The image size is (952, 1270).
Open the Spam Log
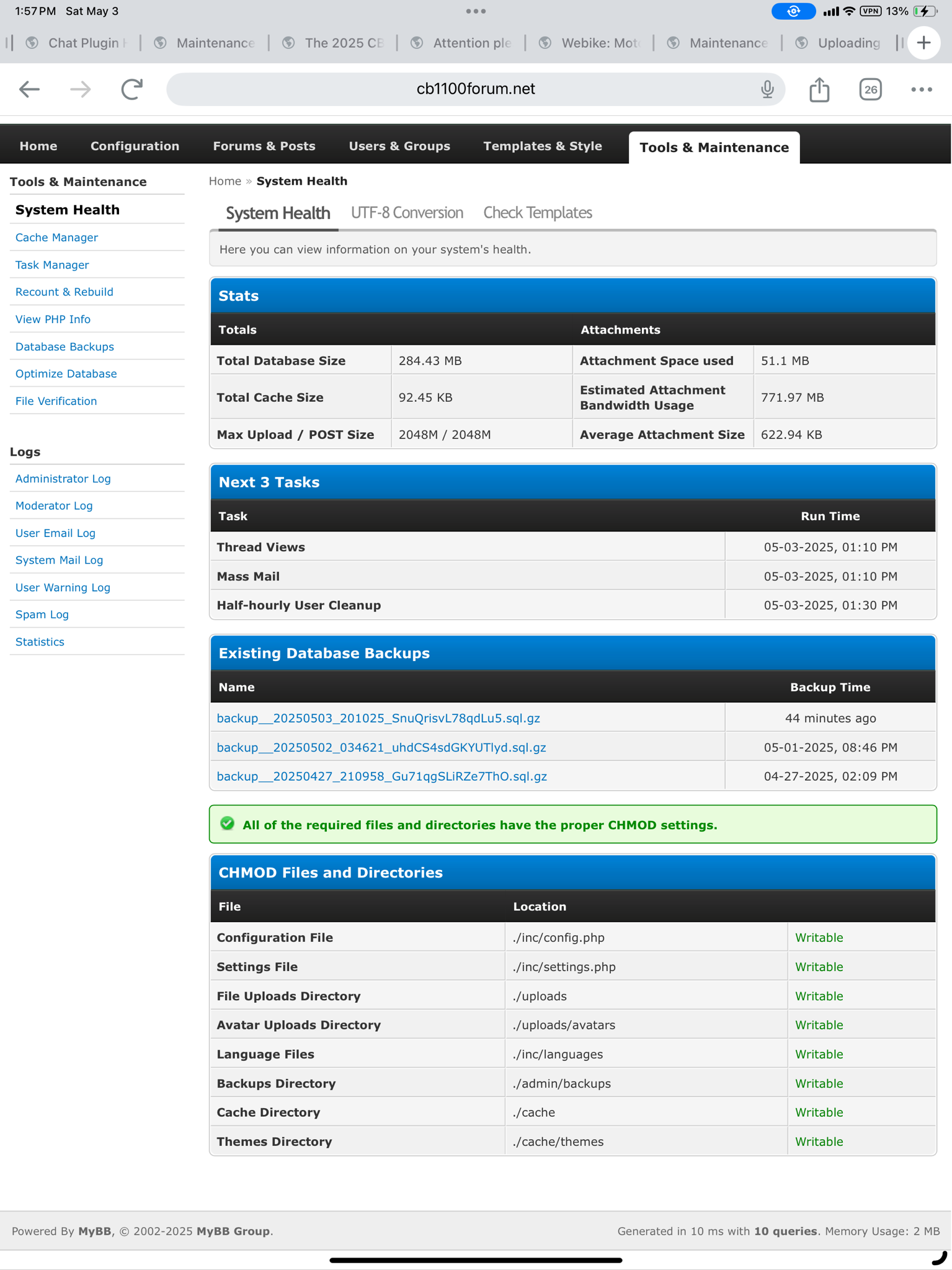point(42,615)
